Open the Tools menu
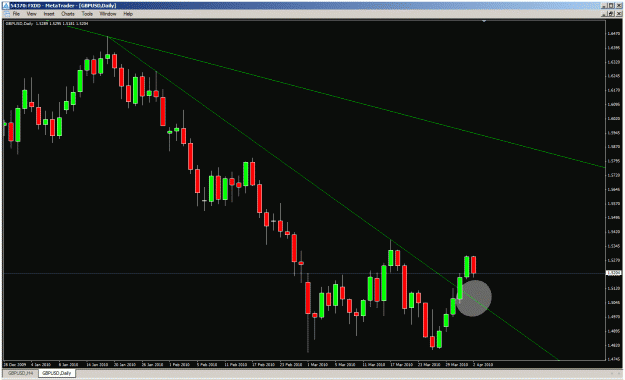This screenshot has height=380, width=625. pyautogui.click(x=87, y=14)
